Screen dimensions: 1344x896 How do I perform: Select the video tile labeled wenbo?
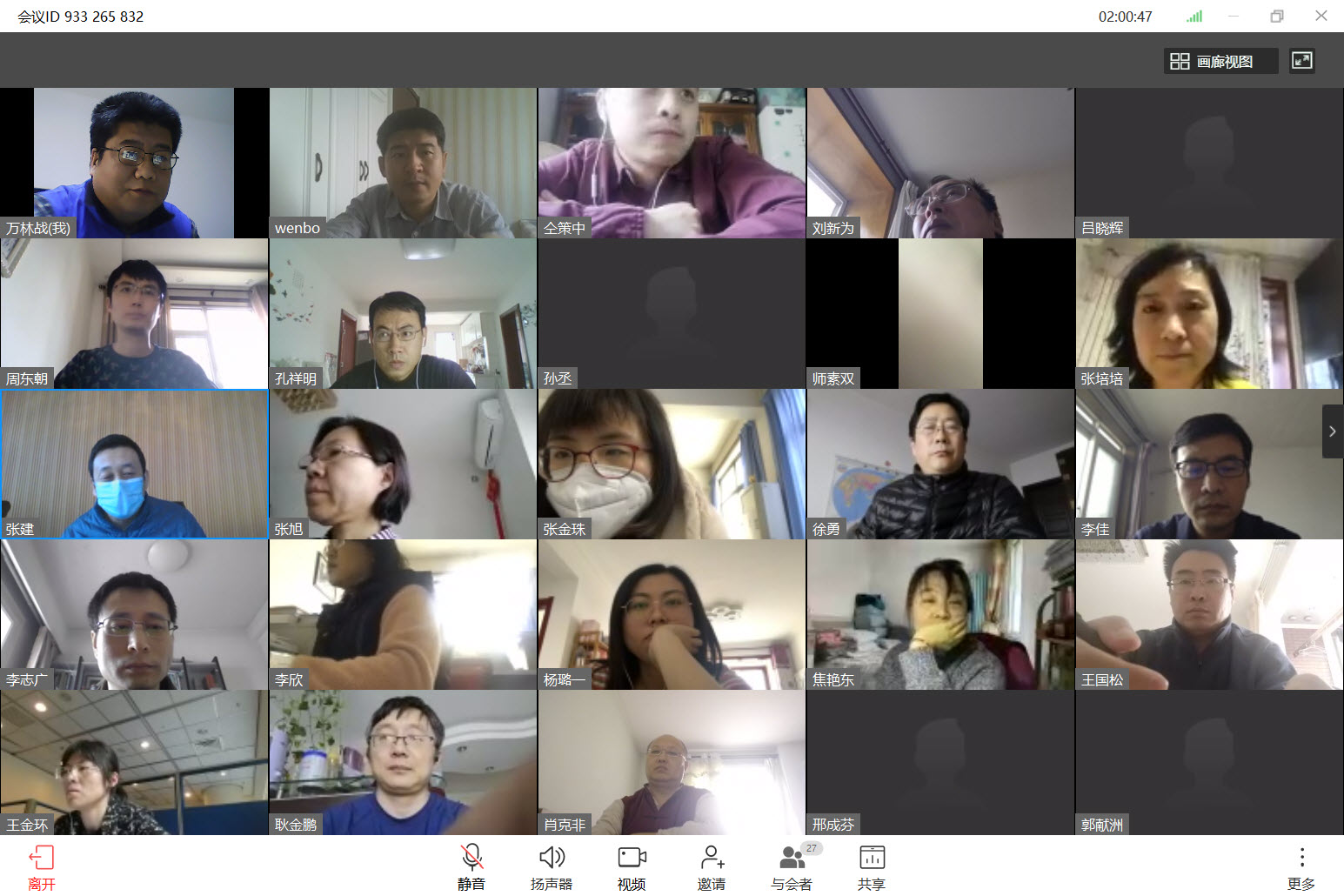tap(403, 163)
